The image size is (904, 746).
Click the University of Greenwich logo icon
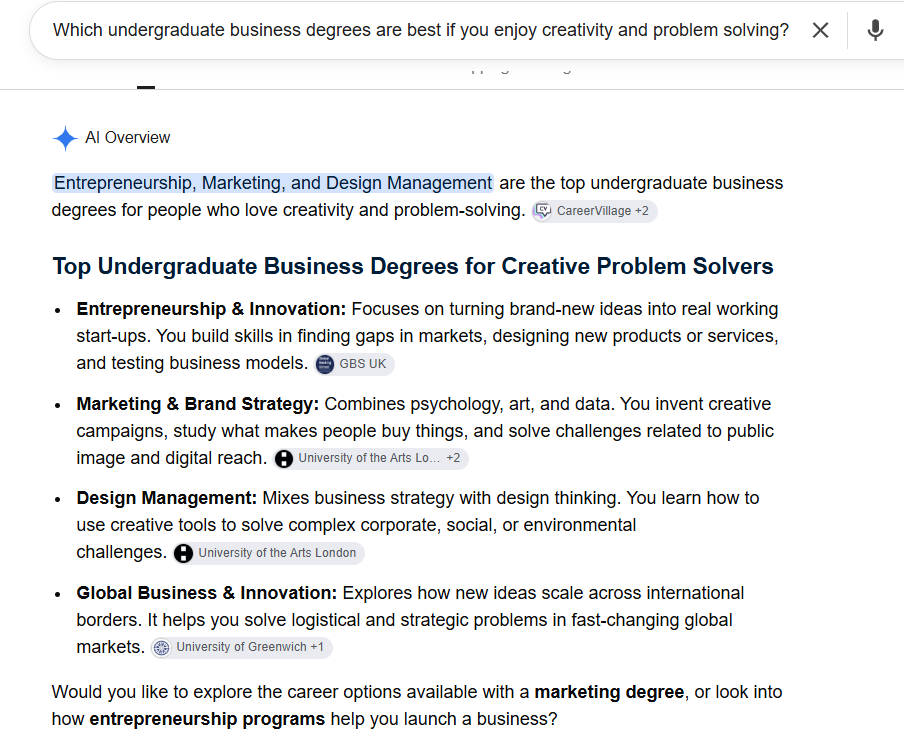tap(161, 648)
